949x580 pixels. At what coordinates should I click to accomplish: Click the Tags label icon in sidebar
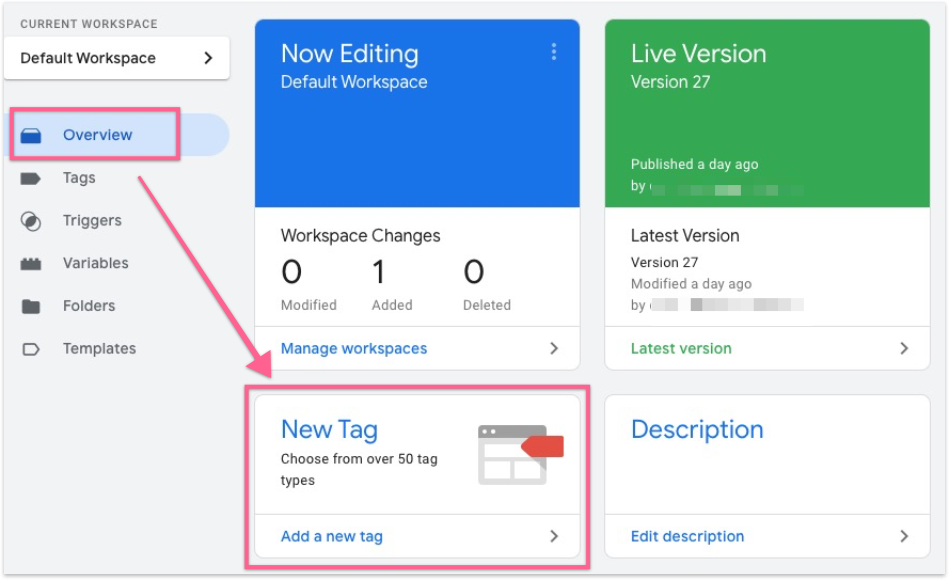pyautogui.click(x=31, y=178)
